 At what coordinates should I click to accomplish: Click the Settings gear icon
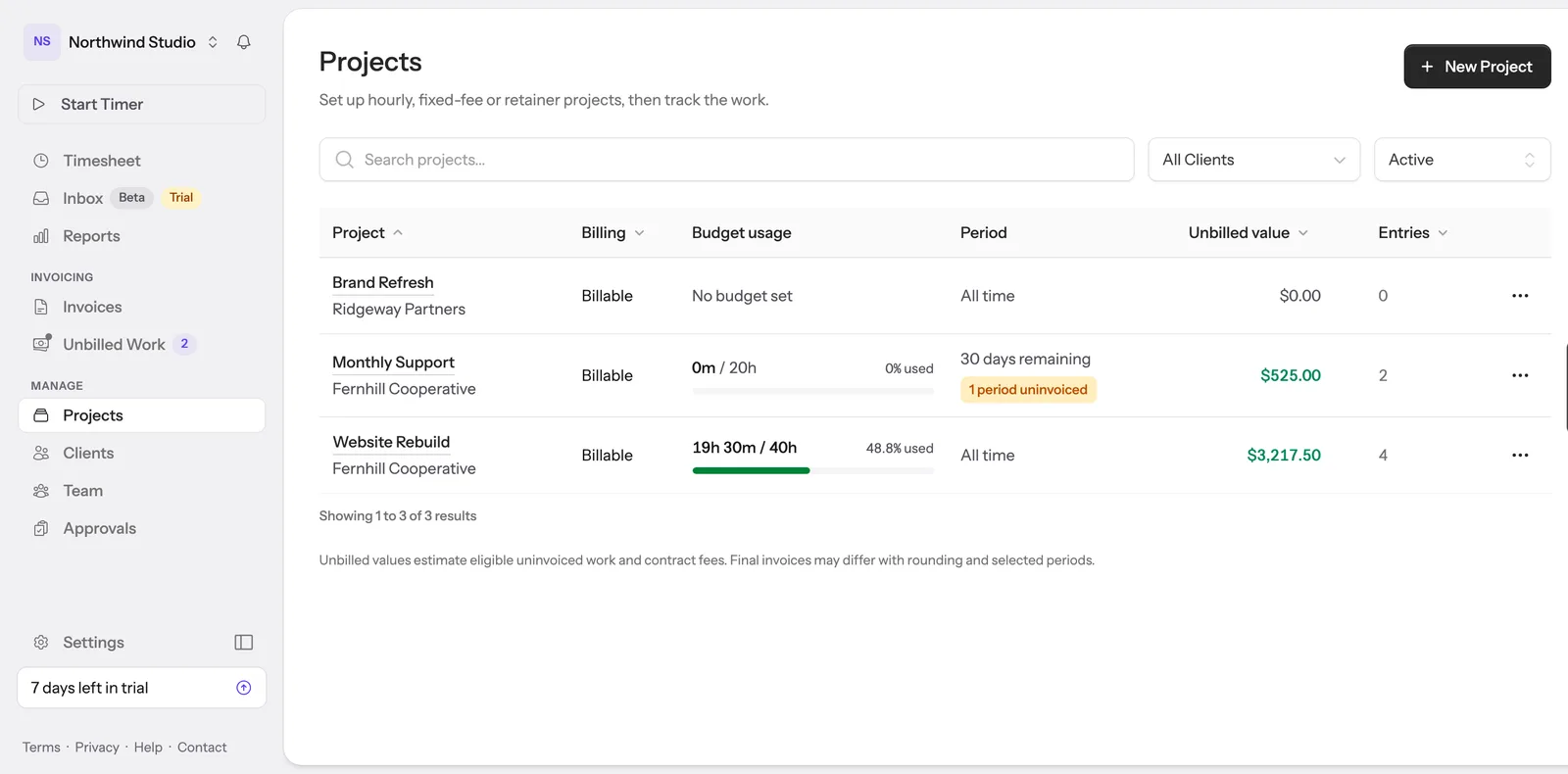click(41, 643)
